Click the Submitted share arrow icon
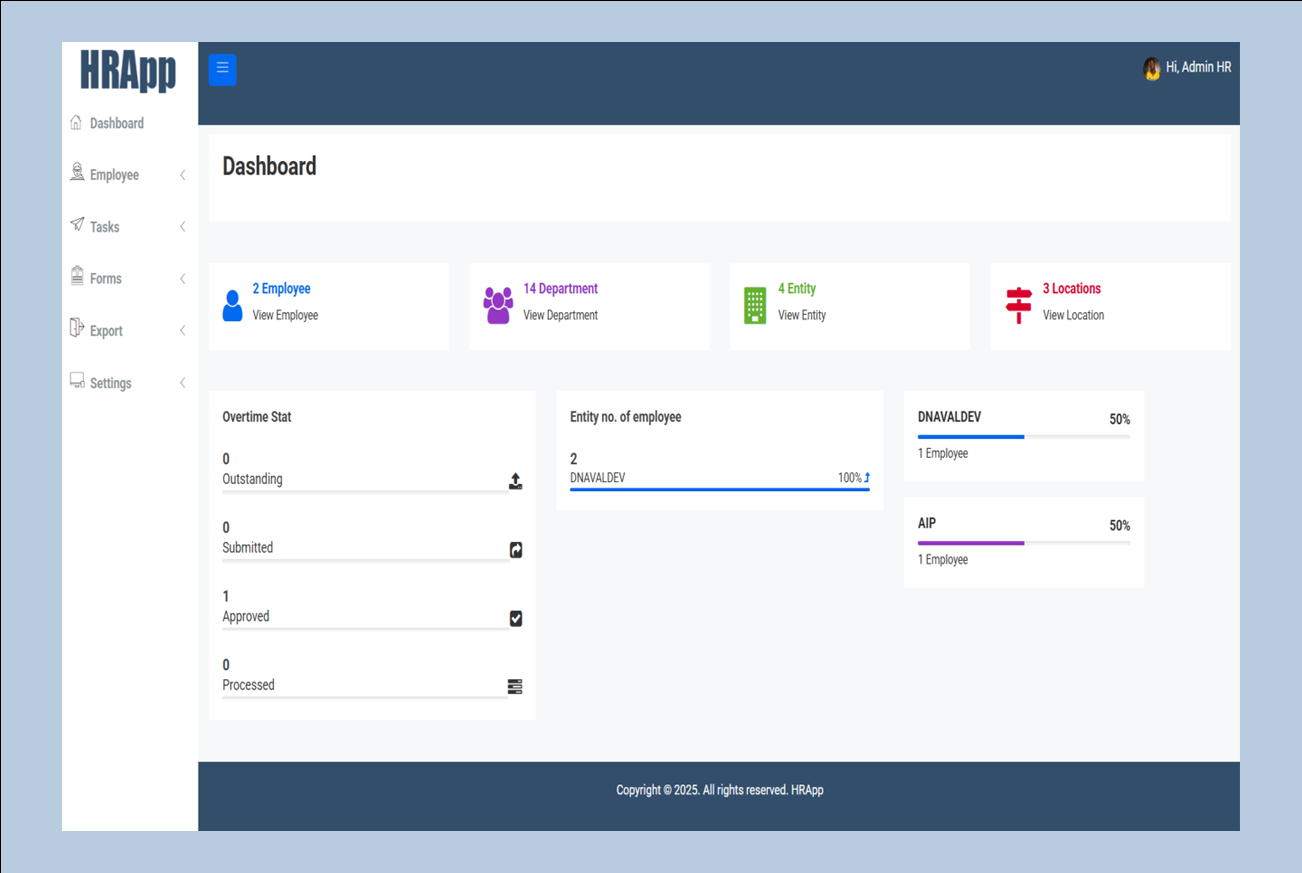 [515, 550]
